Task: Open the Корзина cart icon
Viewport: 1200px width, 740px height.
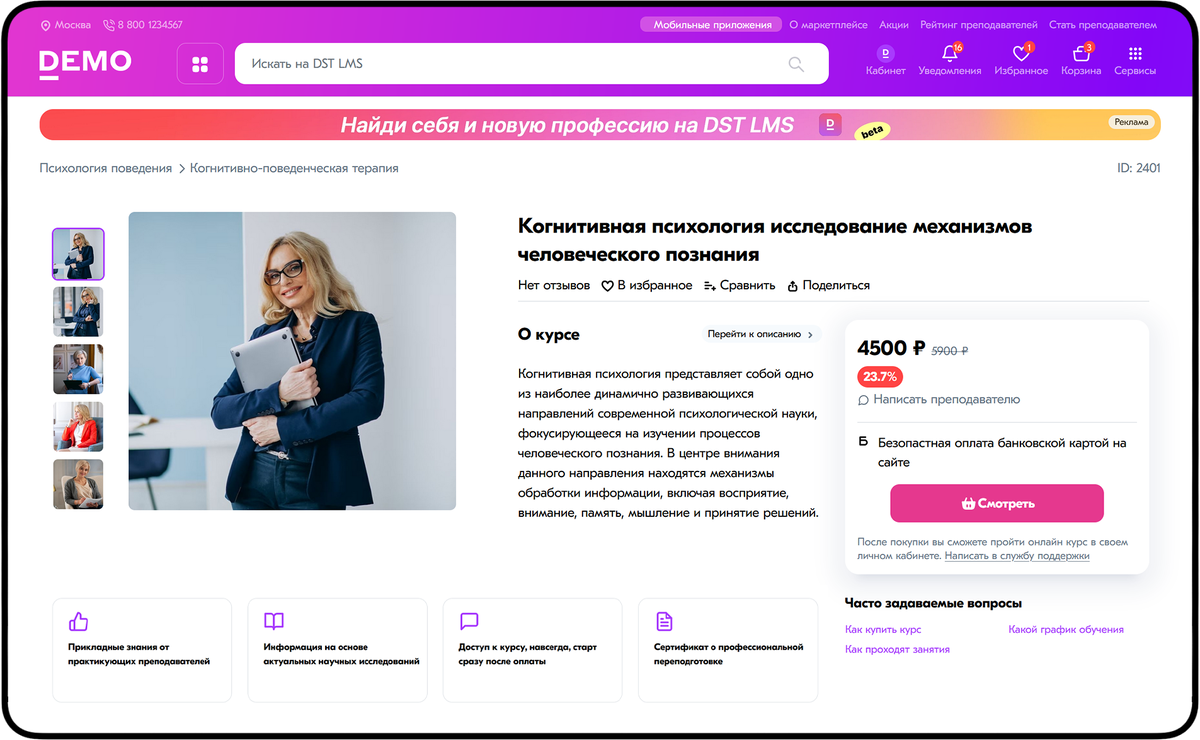Action: click(1081, 53)
